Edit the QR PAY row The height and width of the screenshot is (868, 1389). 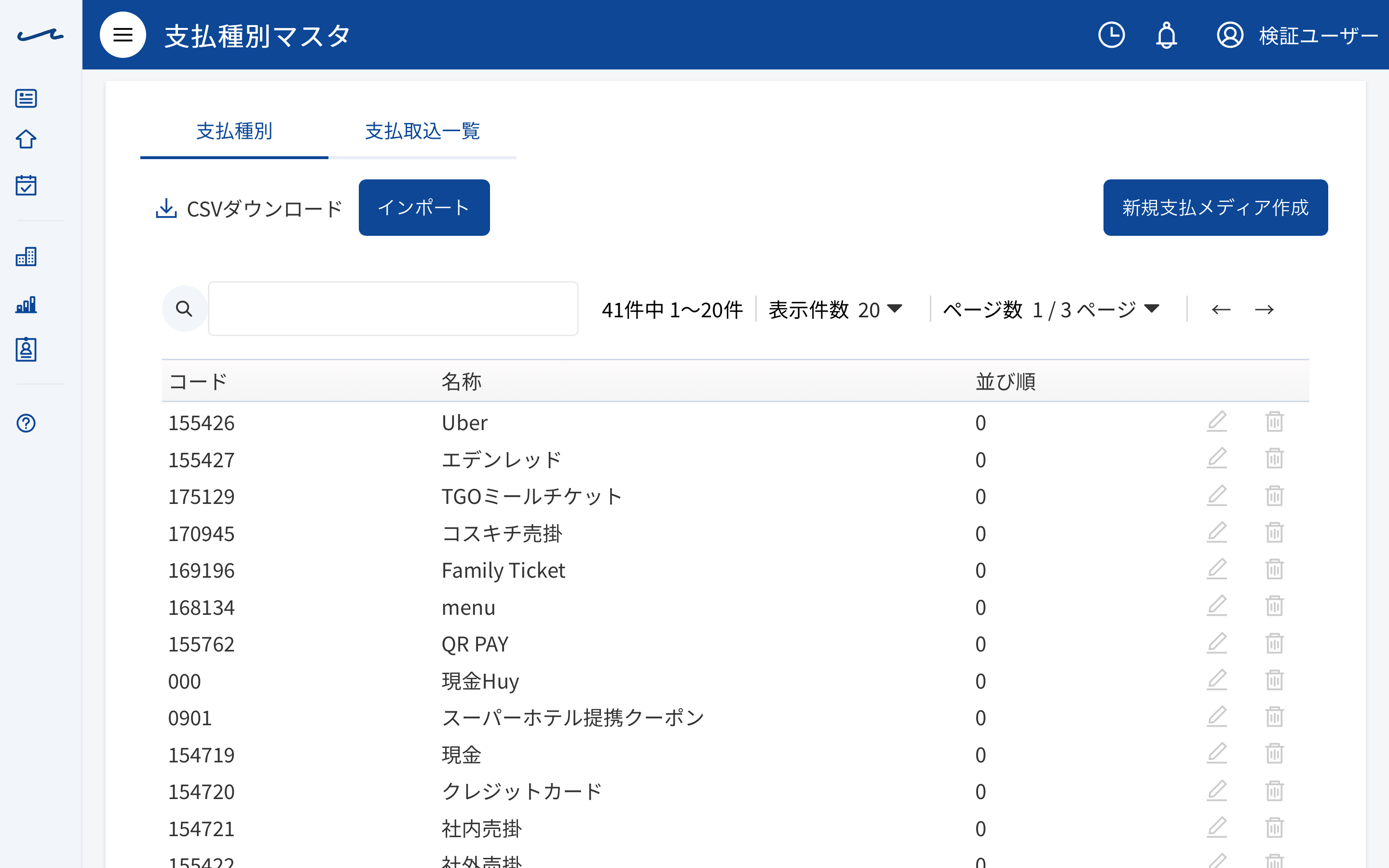click(x=1217, y=644)
